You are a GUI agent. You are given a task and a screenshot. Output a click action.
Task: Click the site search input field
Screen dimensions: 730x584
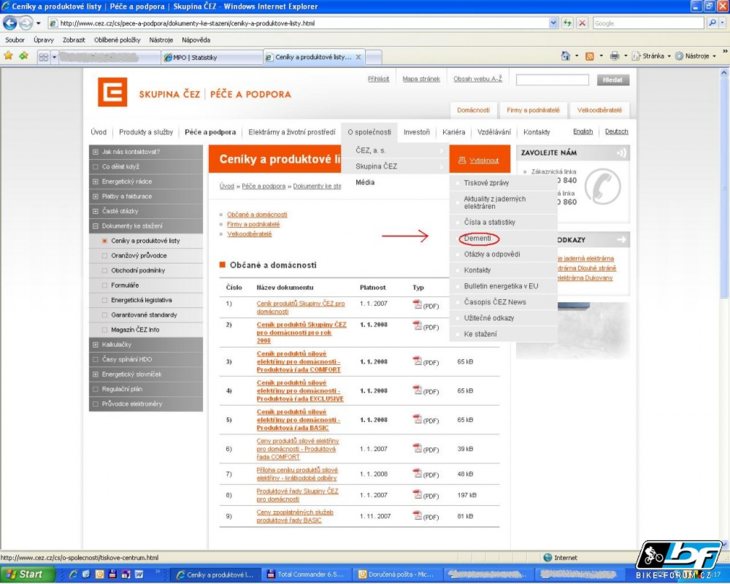552,80
